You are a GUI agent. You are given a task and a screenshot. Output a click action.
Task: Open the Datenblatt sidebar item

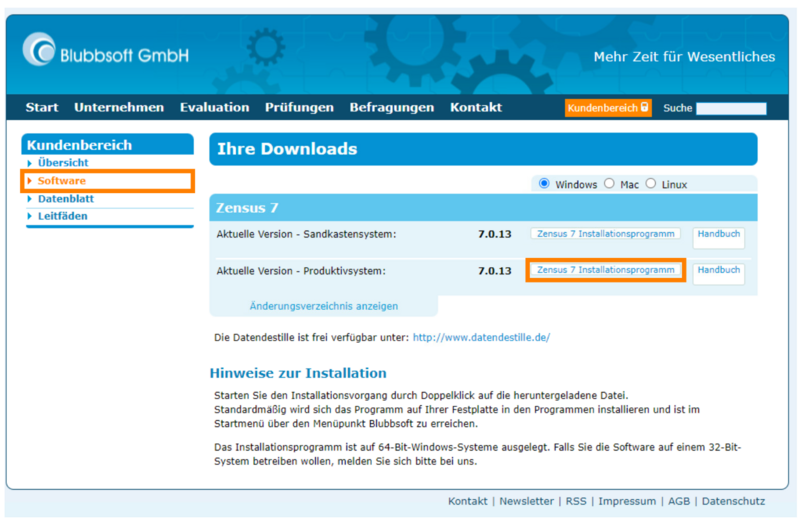65,199
